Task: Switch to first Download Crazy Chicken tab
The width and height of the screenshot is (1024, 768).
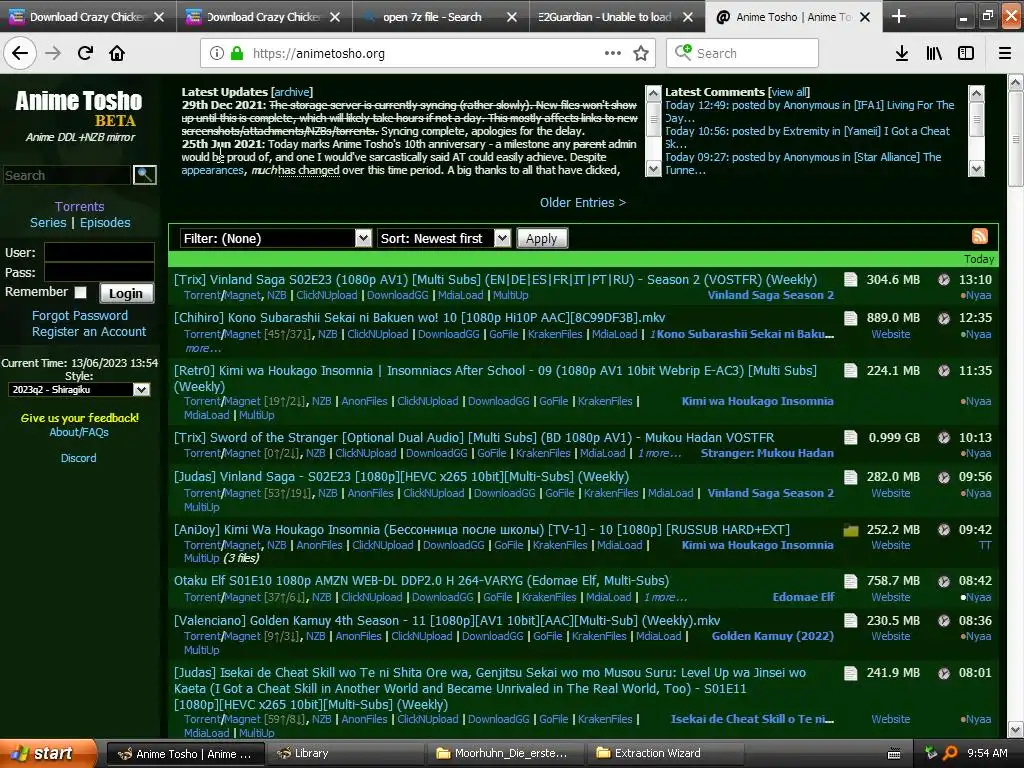Action: tap(88, 17)
